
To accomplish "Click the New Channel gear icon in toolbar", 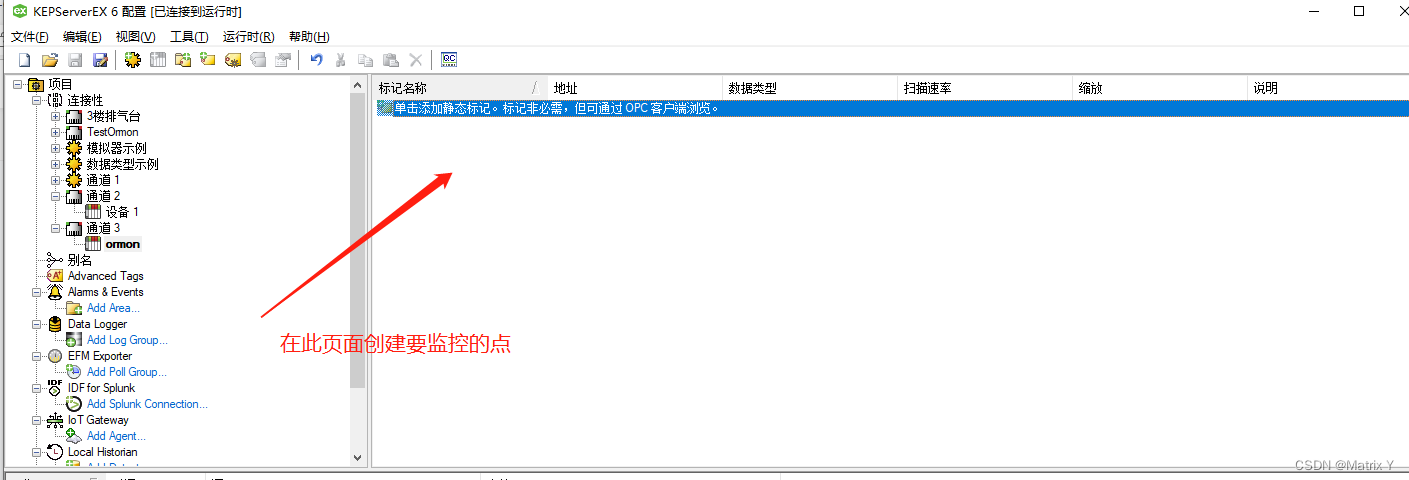I will point(132,60).
